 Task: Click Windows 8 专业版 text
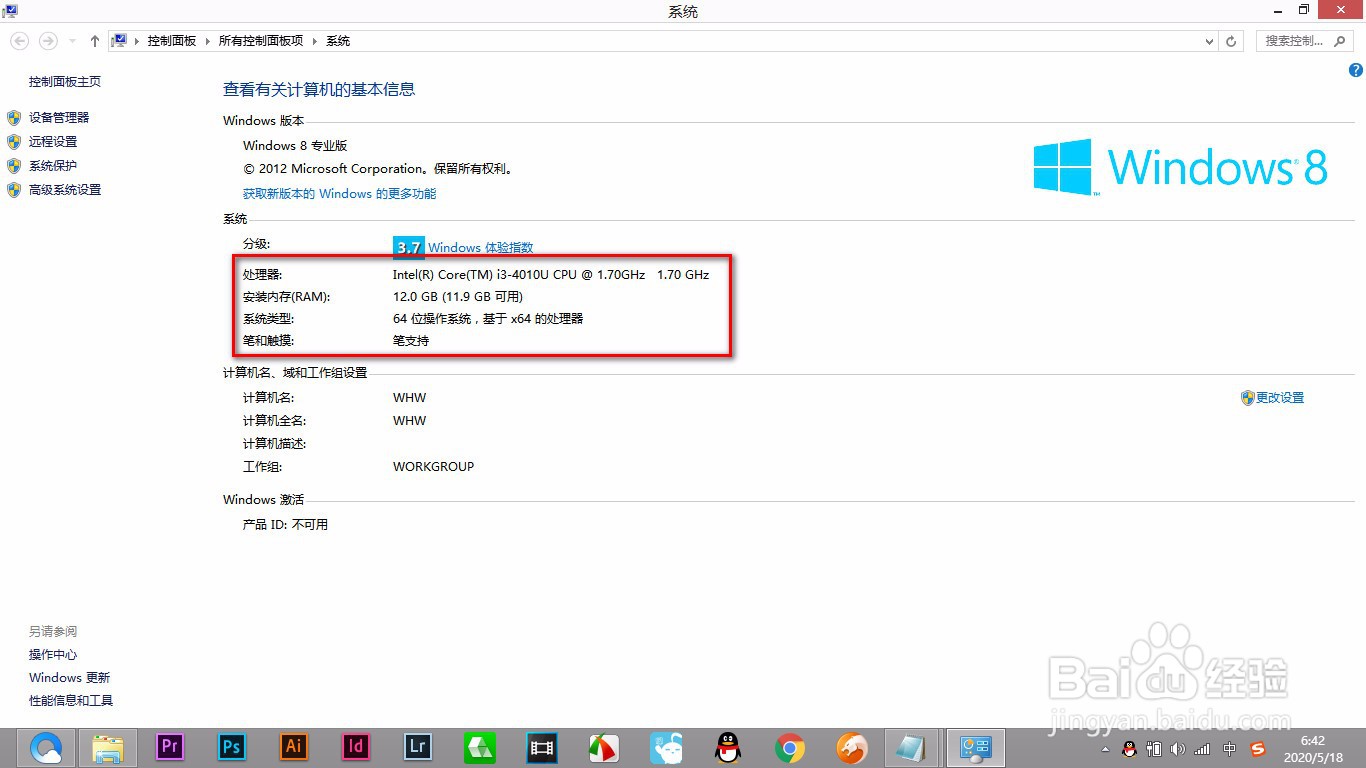coord(295,146)
